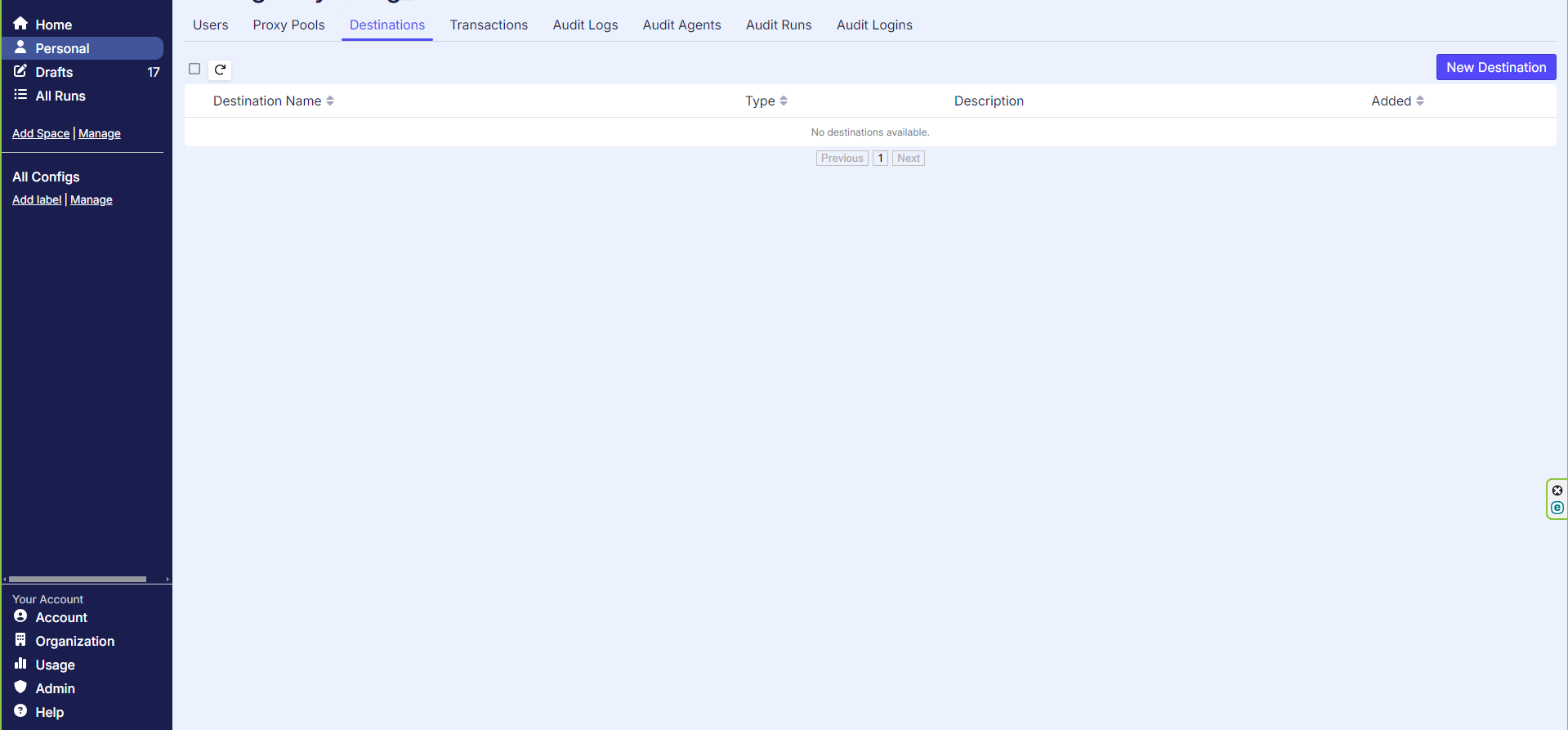Click the Usage bar chart icon
The image size is (1568, 730).
coord(20,664)
